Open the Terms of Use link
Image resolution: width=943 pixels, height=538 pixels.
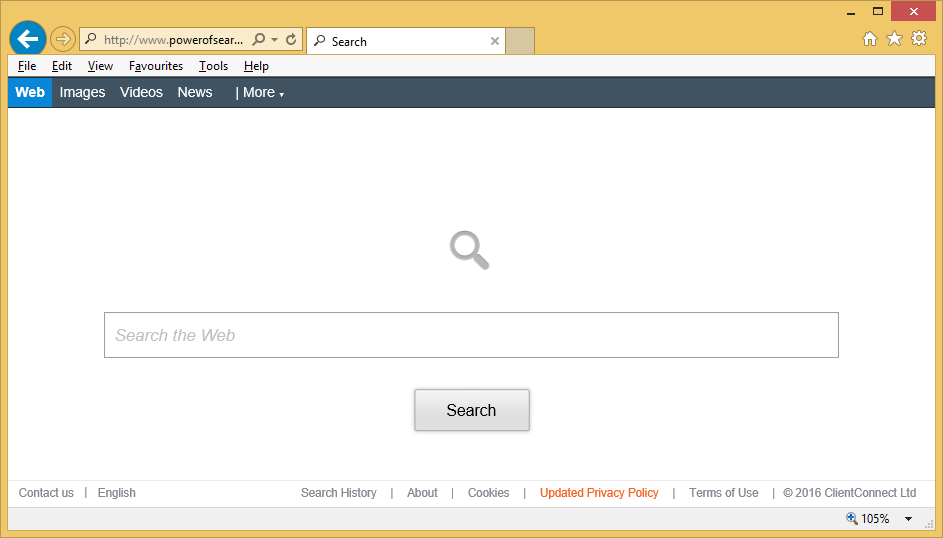pyautogui.click(x=723, y=493)
